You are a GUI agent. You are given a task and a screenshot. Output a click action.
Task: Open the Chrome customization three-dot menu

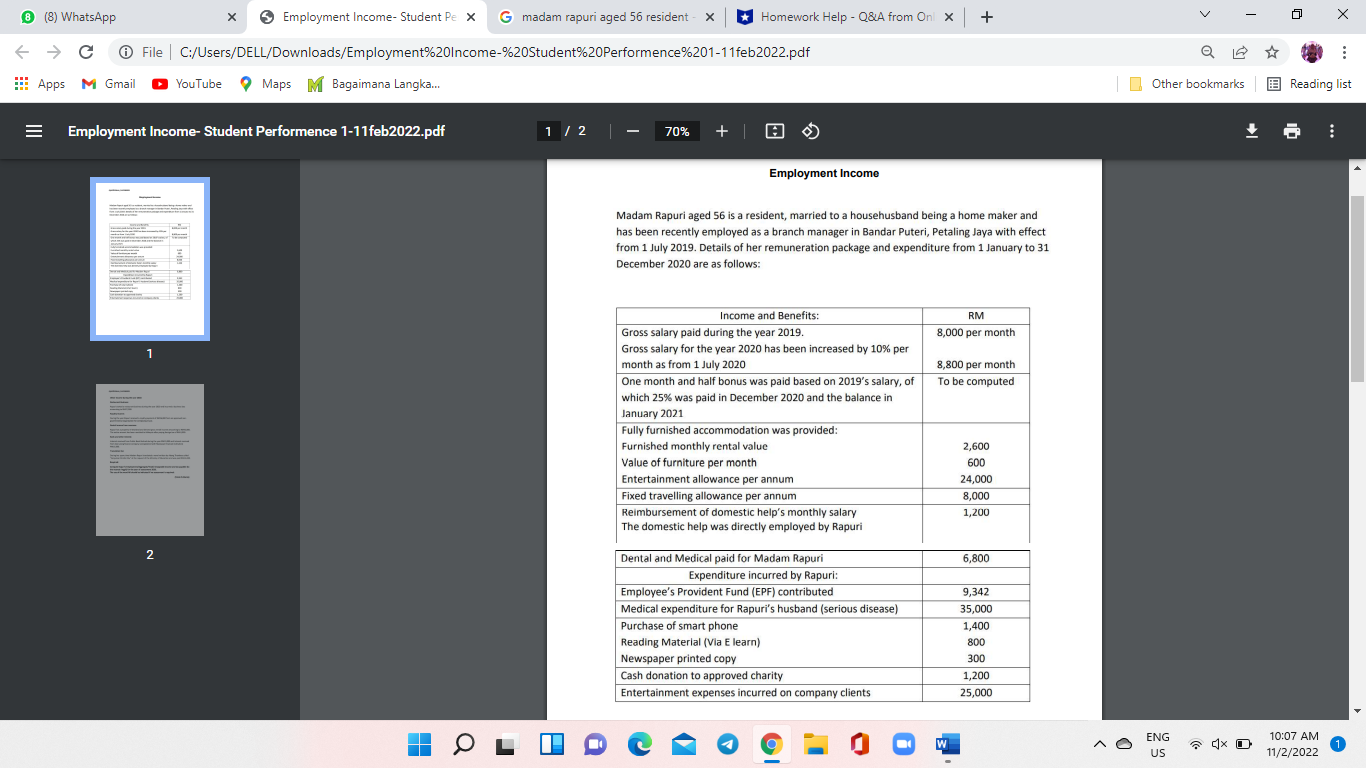coord(1343,51)
